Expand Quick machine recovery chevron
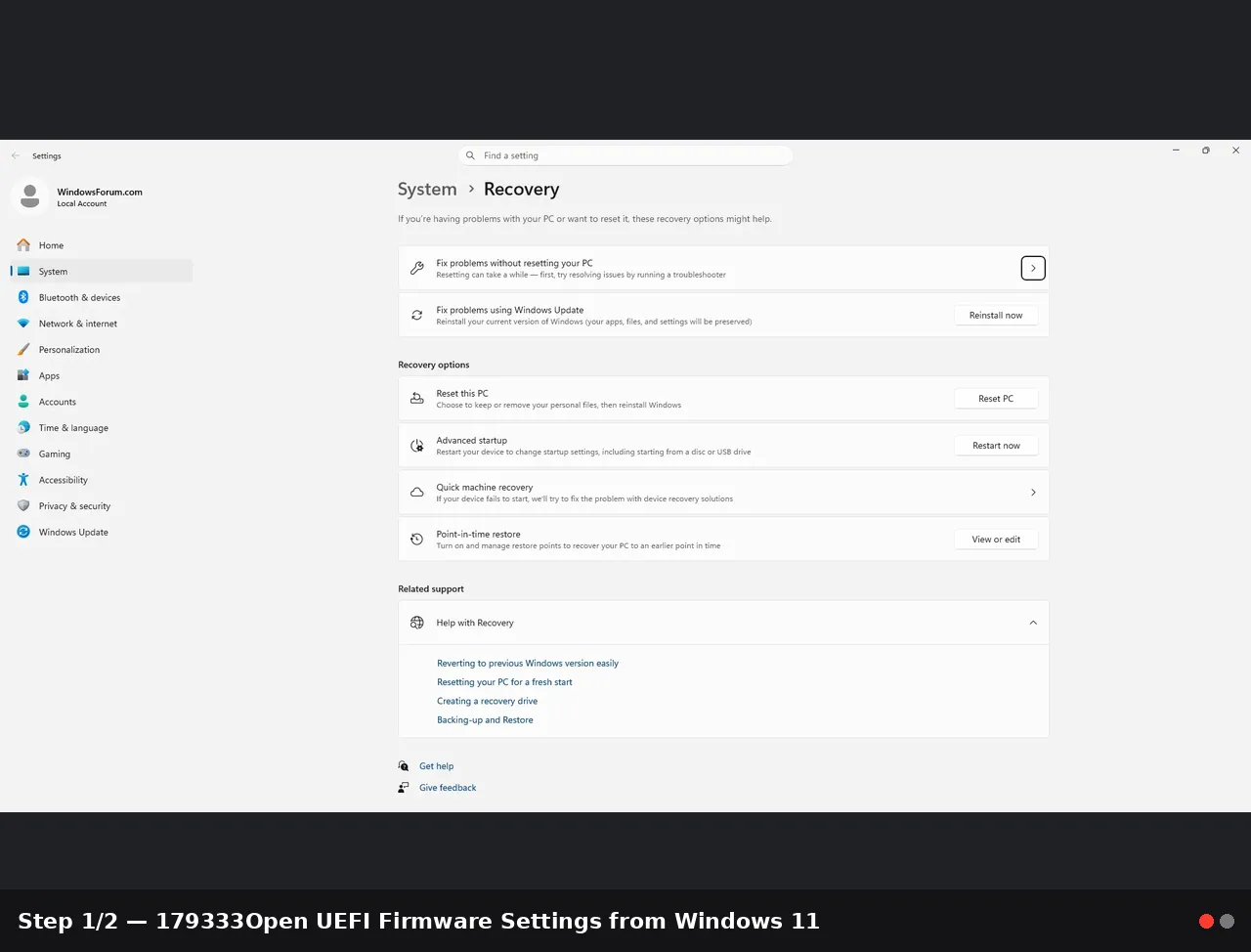Screen dimensions: 1251x952 tap(1033, 493)
